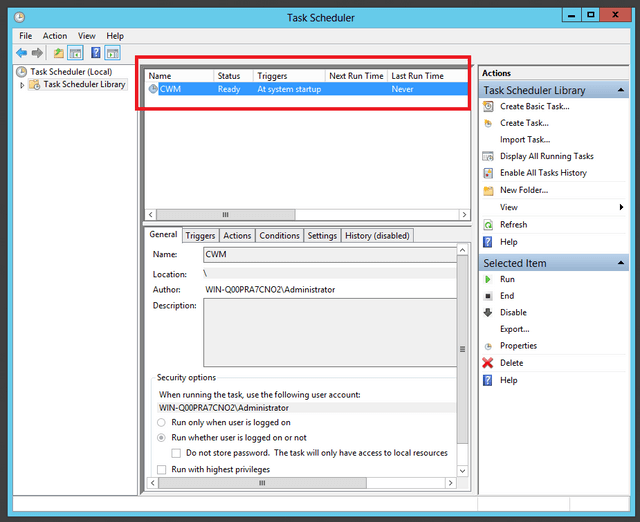The height and width of the screenshot is (522, 640).
Task: Switch to the Triggers tab
Action: coord(200,236)
